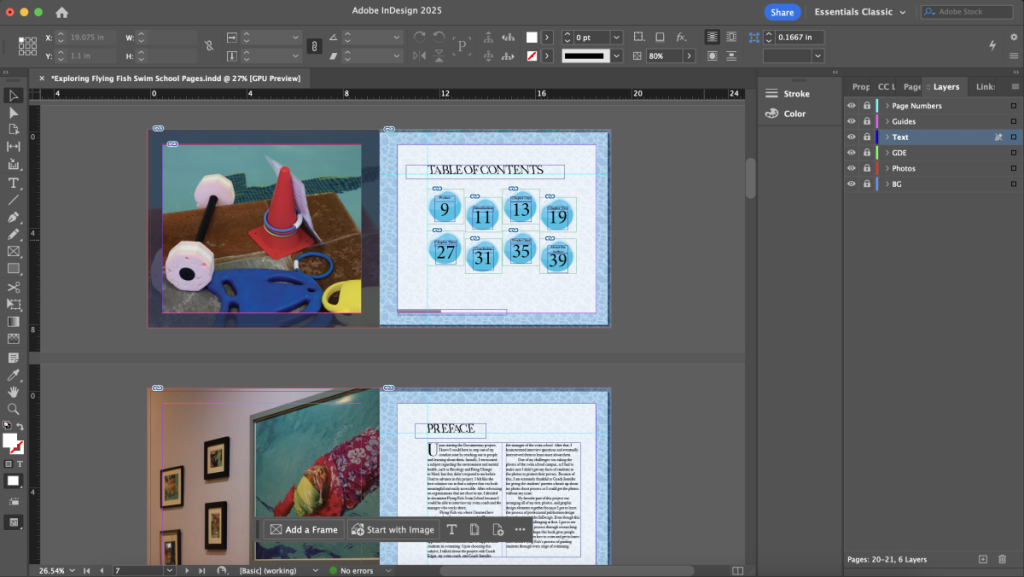Expand the Photos layer

(x=887, y=168)
